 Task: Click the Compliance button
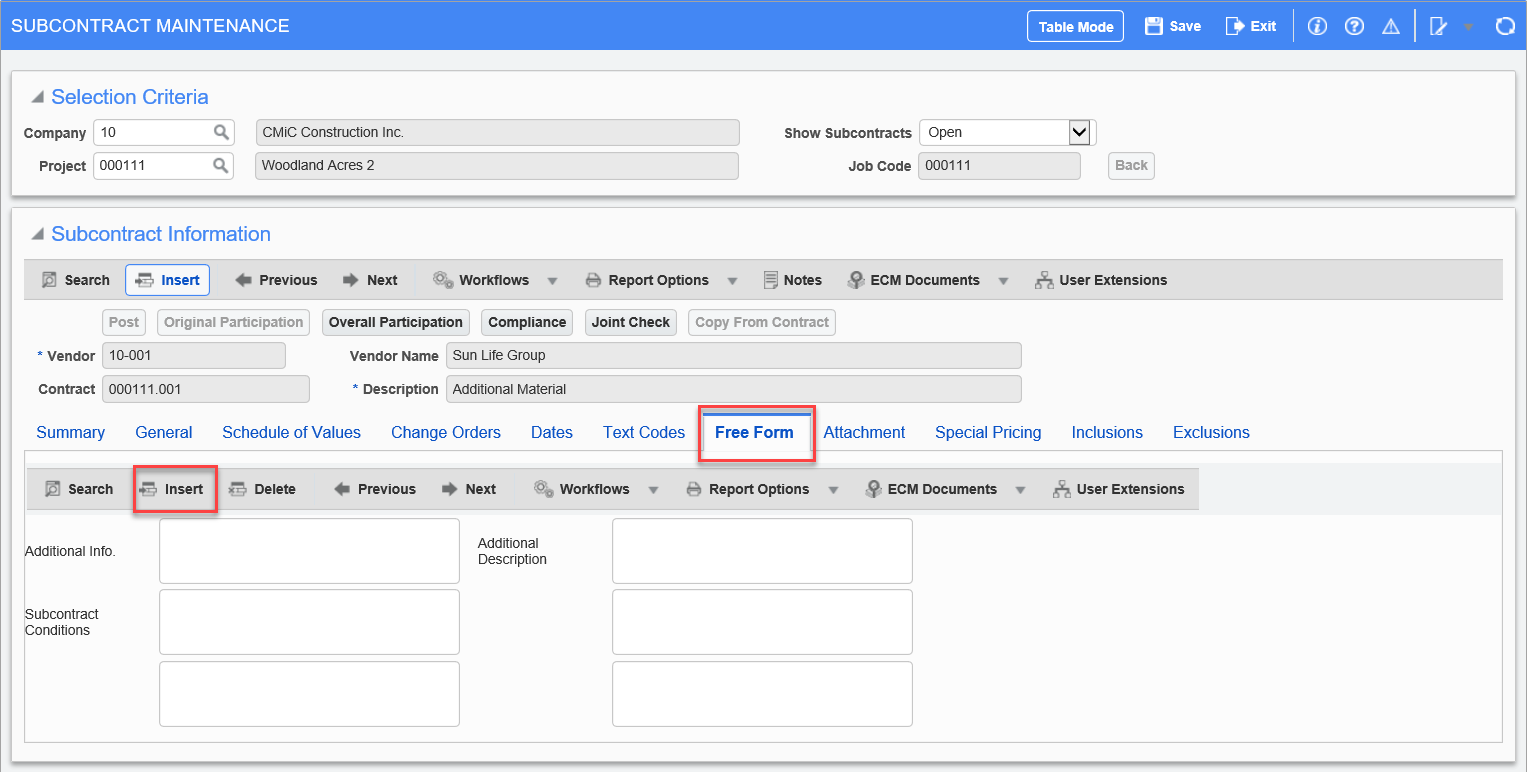(527, 322)
